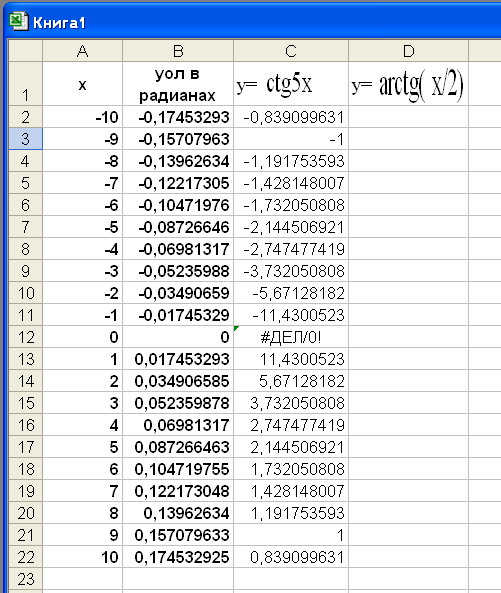Click the cell with positive 2,144506921
This screenshot has width=501, height=593.
(291, 446)
